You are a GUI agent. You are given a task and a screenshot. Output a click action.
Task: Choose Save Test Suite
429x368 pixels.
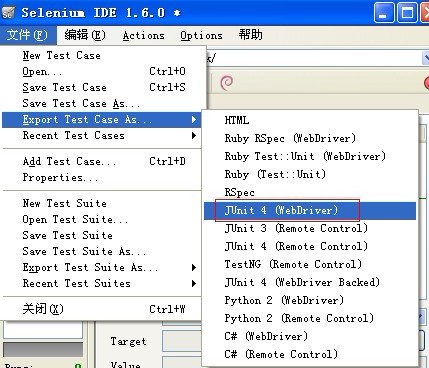point(102,235)
